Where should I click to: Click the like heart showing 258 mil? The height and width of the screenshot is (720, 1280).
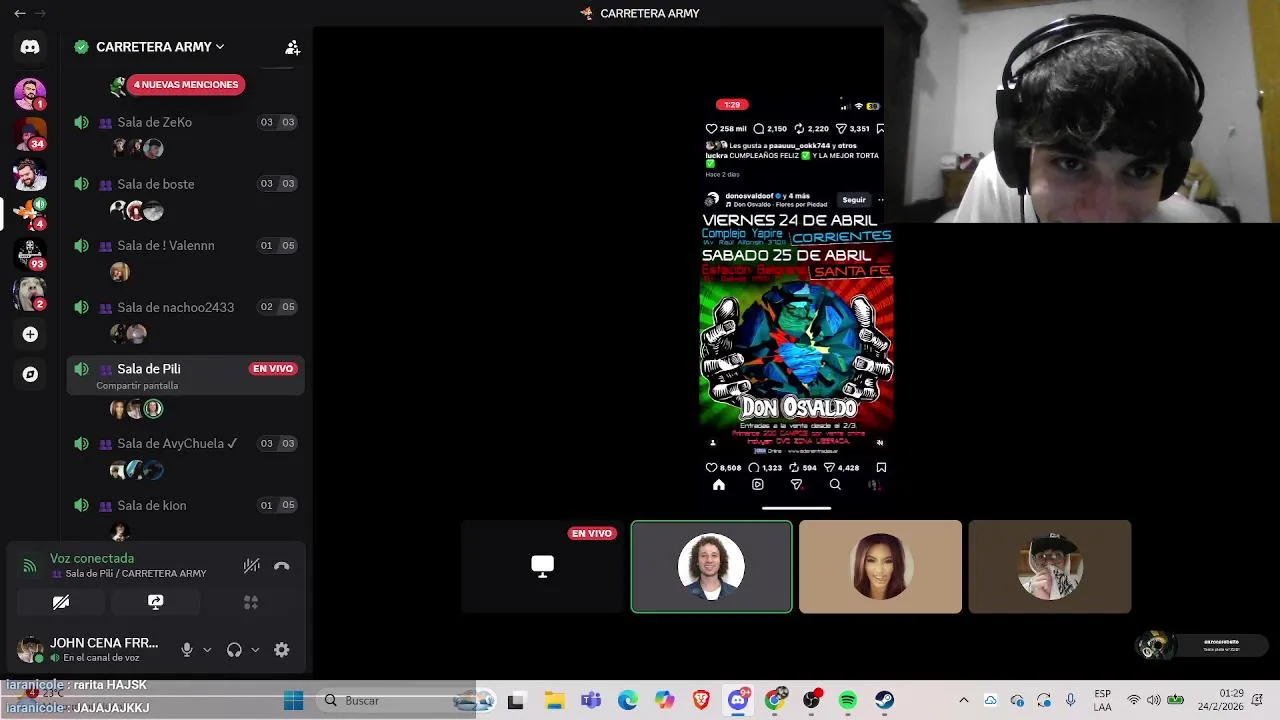point(711,129)
